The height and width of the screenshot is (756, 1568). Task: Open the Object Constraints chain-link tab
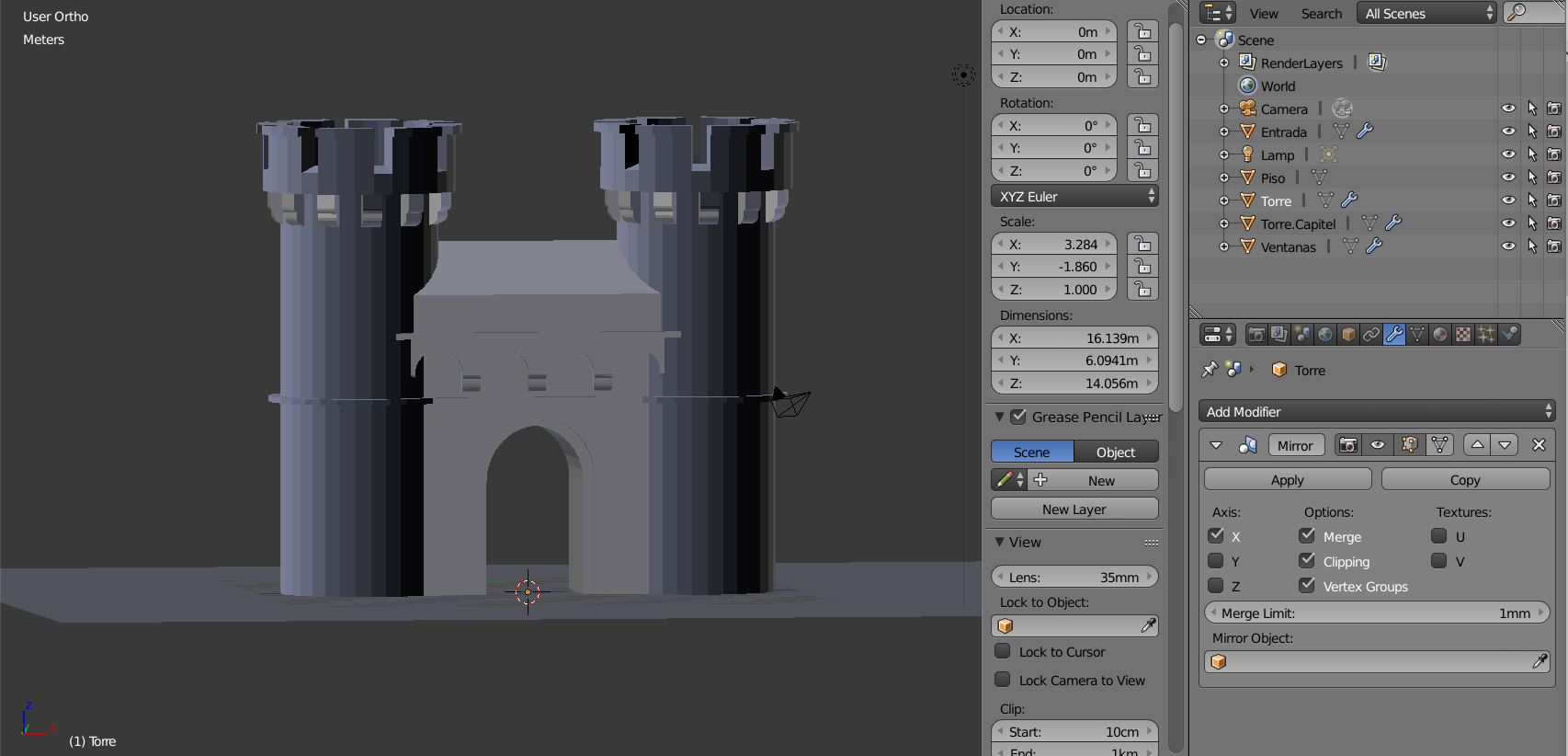[1371, 335]
